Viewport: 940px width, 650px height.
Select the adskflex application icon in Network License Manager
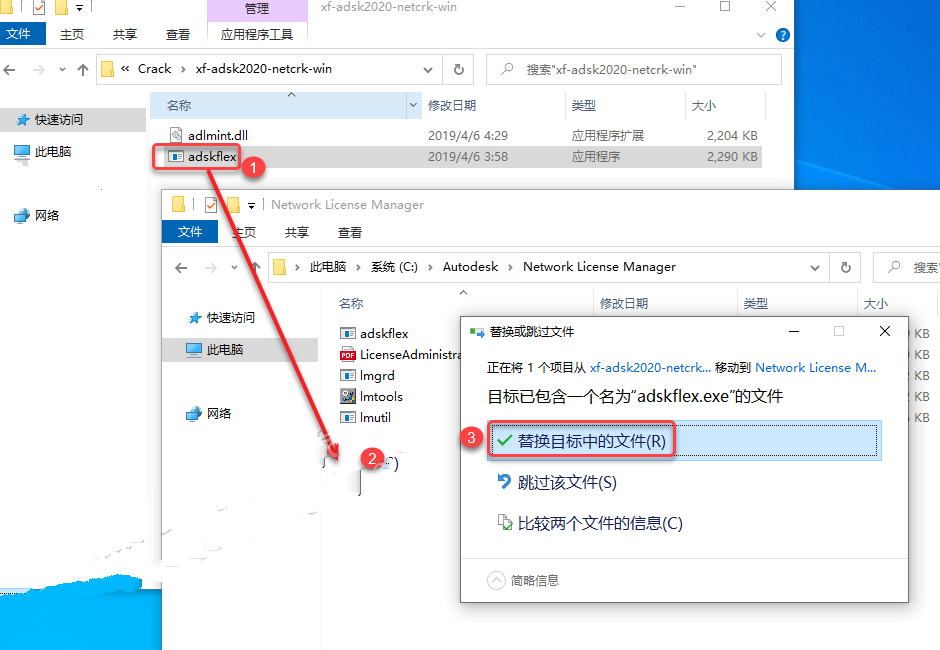(348, 333)
